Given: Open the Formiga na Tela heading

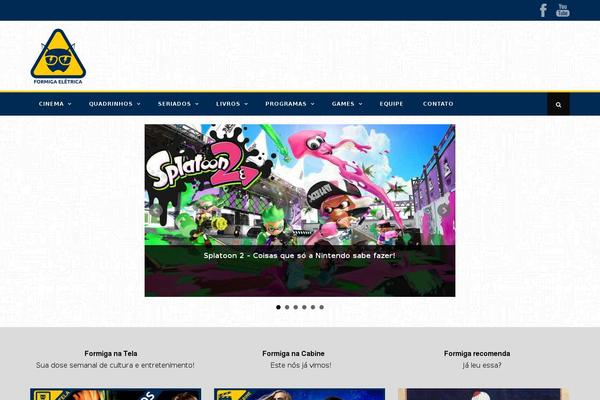Looking at the screenshot, I should 111,353.
